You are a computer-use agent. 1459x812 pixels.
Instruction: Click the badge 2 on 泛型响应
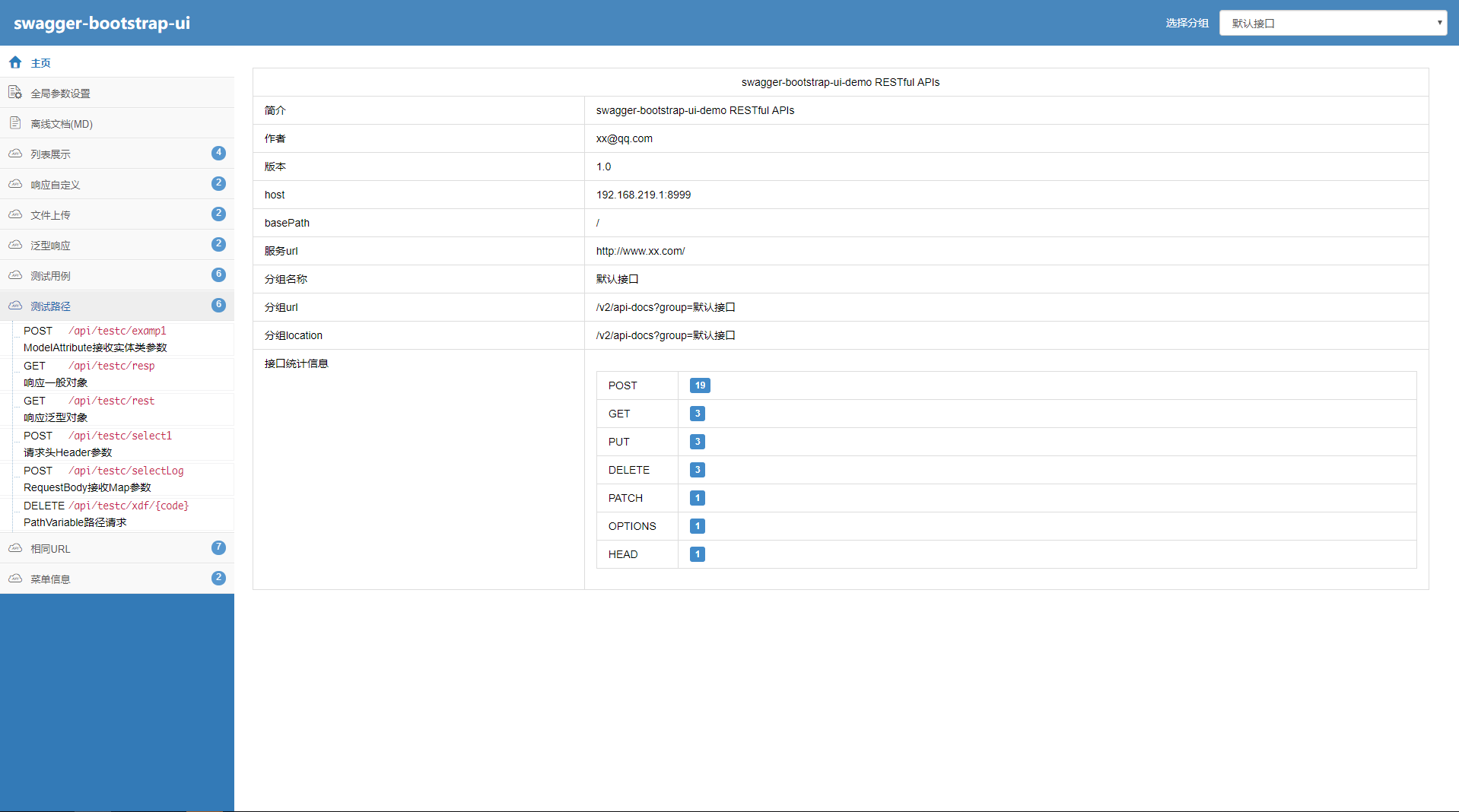[x=218, y=244]
